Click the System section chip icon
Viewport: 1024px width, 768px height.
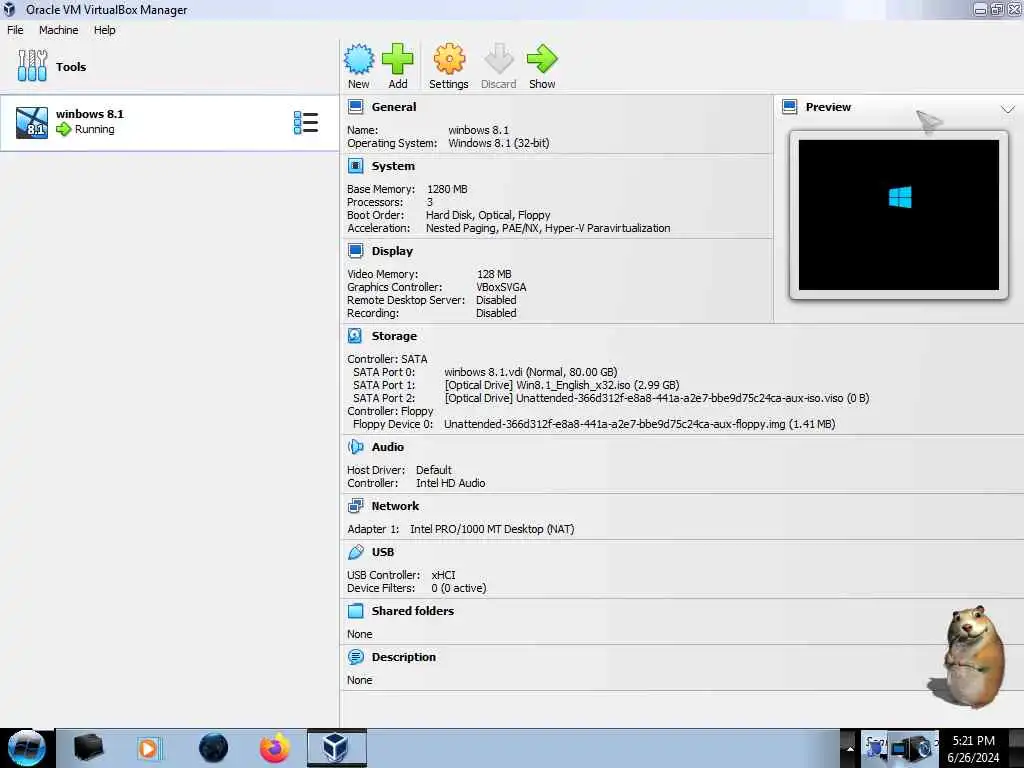point(355,166)
